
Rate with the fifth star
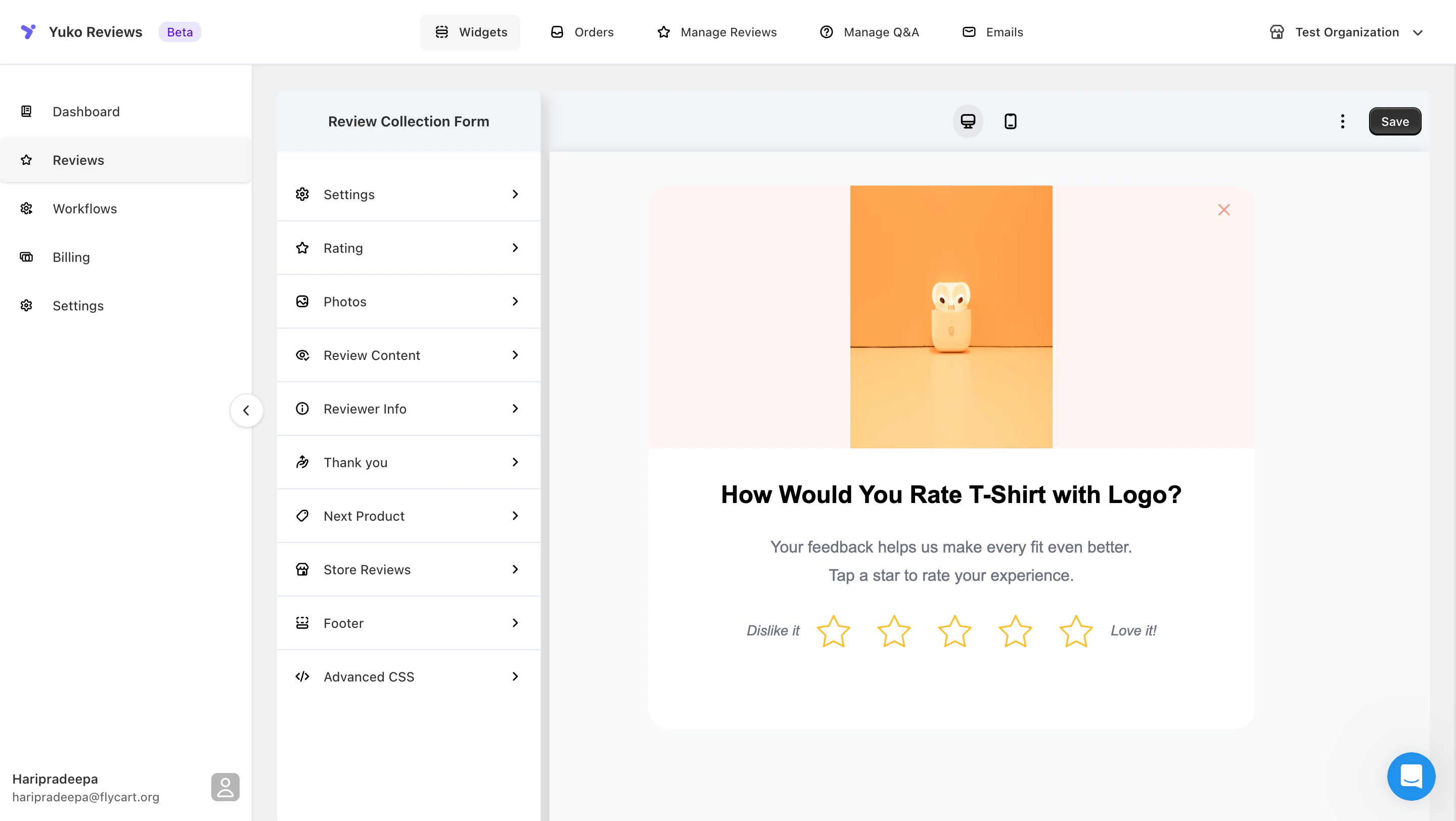pyautogui.click(x=1076, y=631)
